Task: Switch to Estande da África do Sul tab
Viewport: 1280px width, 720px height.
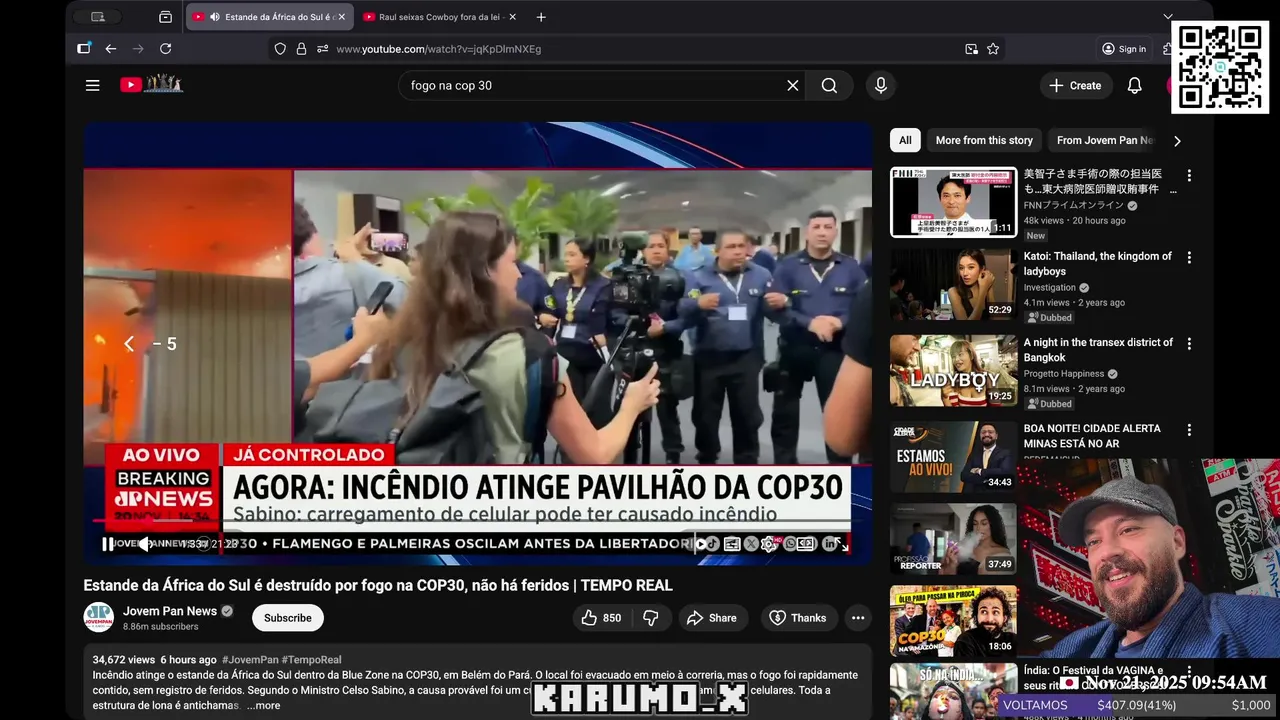Action: tap(270, 17)
